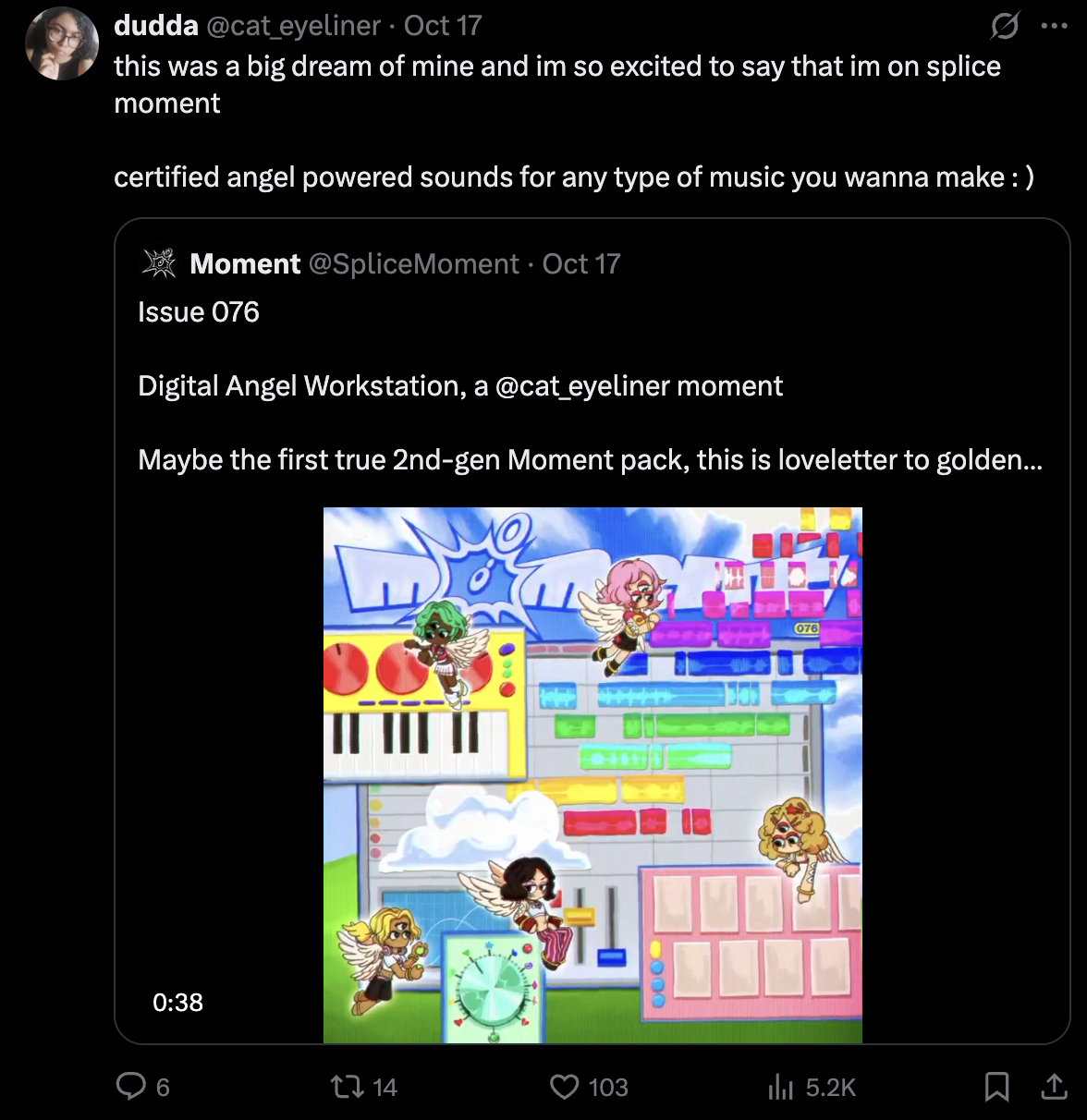Open the Moment account star logo
The height and width of the screenshot is (1120, 1087).
(160, 263)
